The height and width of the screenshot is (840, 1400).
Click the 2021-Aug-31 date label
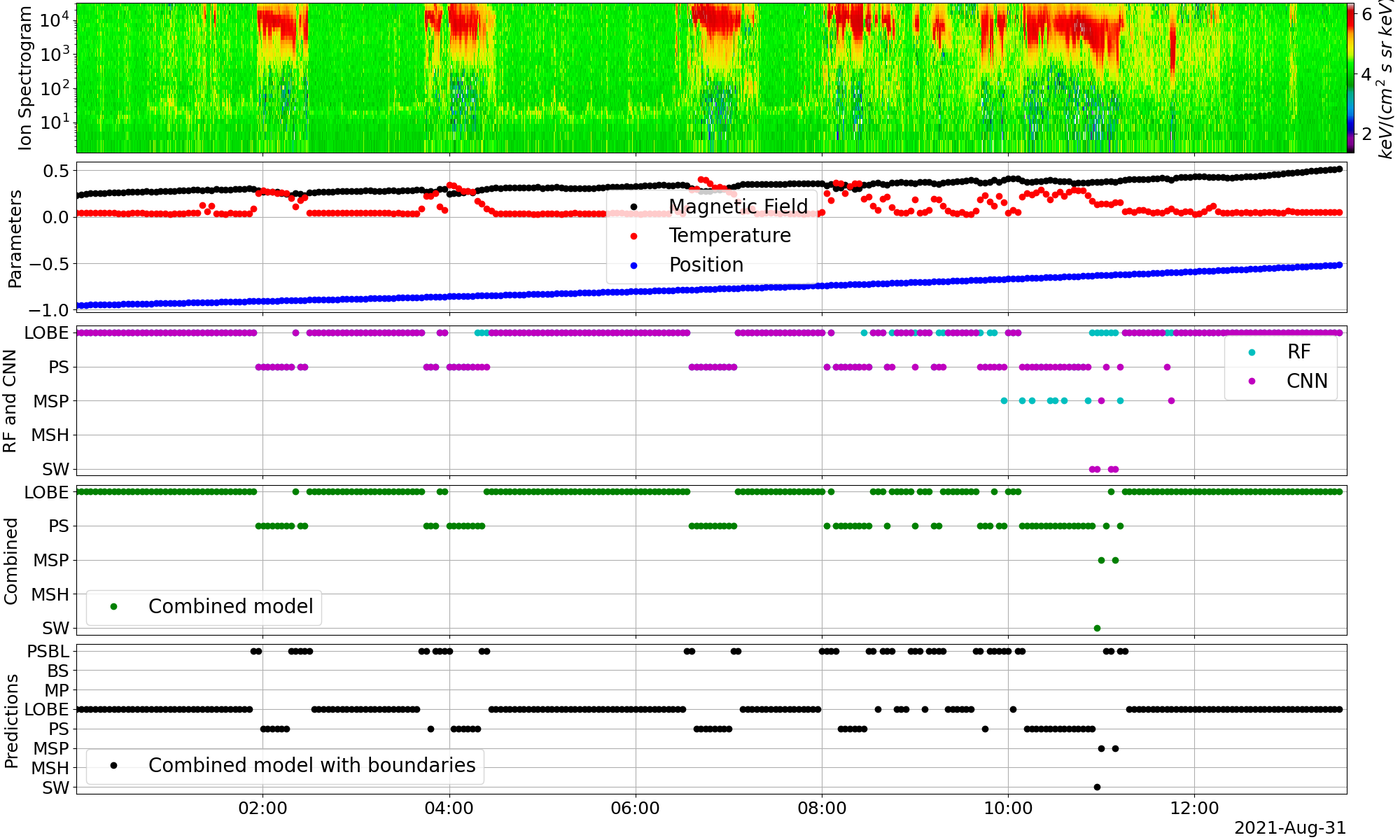1289,828
